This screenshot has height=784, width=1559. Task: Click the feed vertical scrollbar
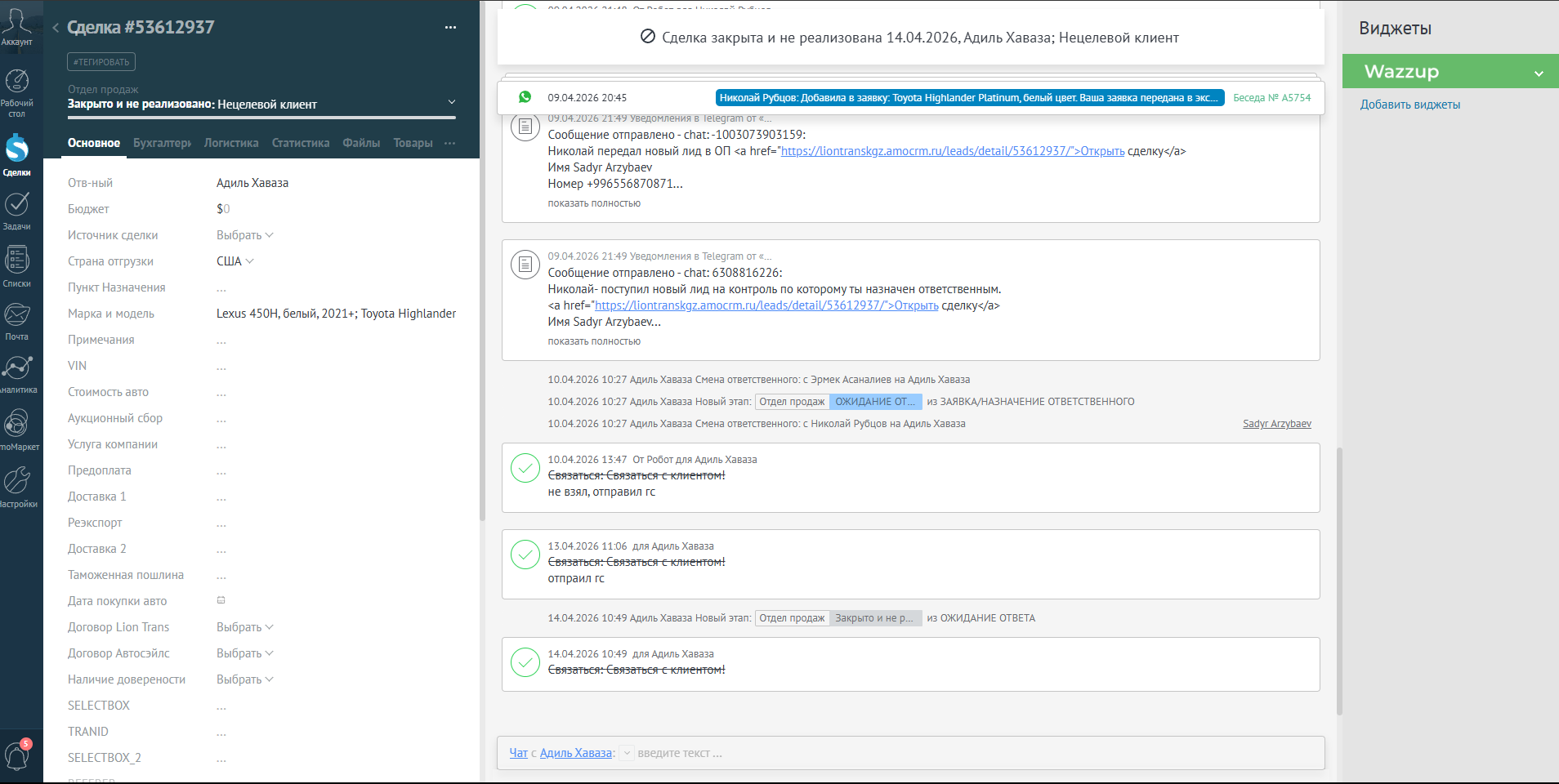[1339, 581]
